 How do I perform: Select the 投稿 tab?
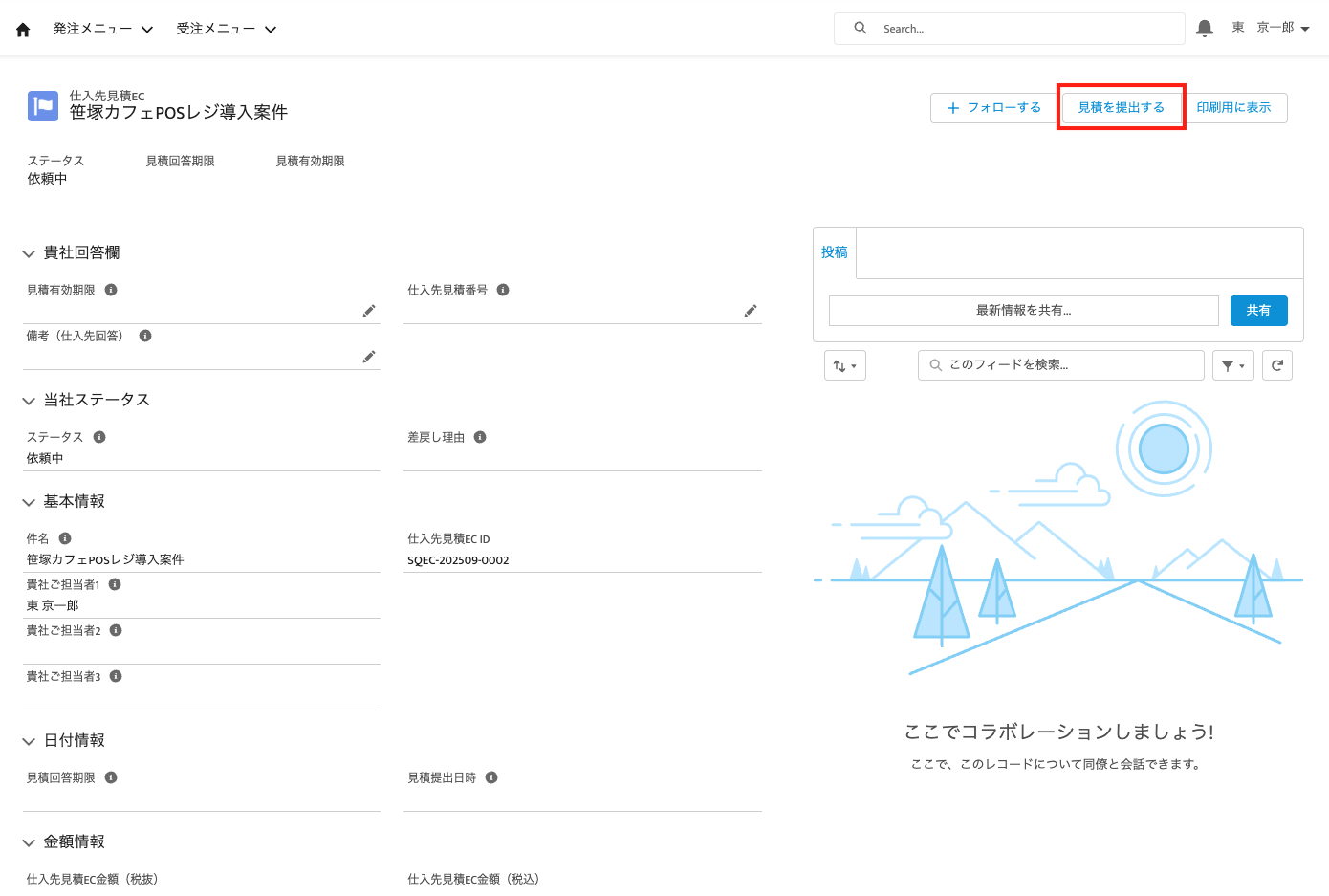click(x=835, y=252)
